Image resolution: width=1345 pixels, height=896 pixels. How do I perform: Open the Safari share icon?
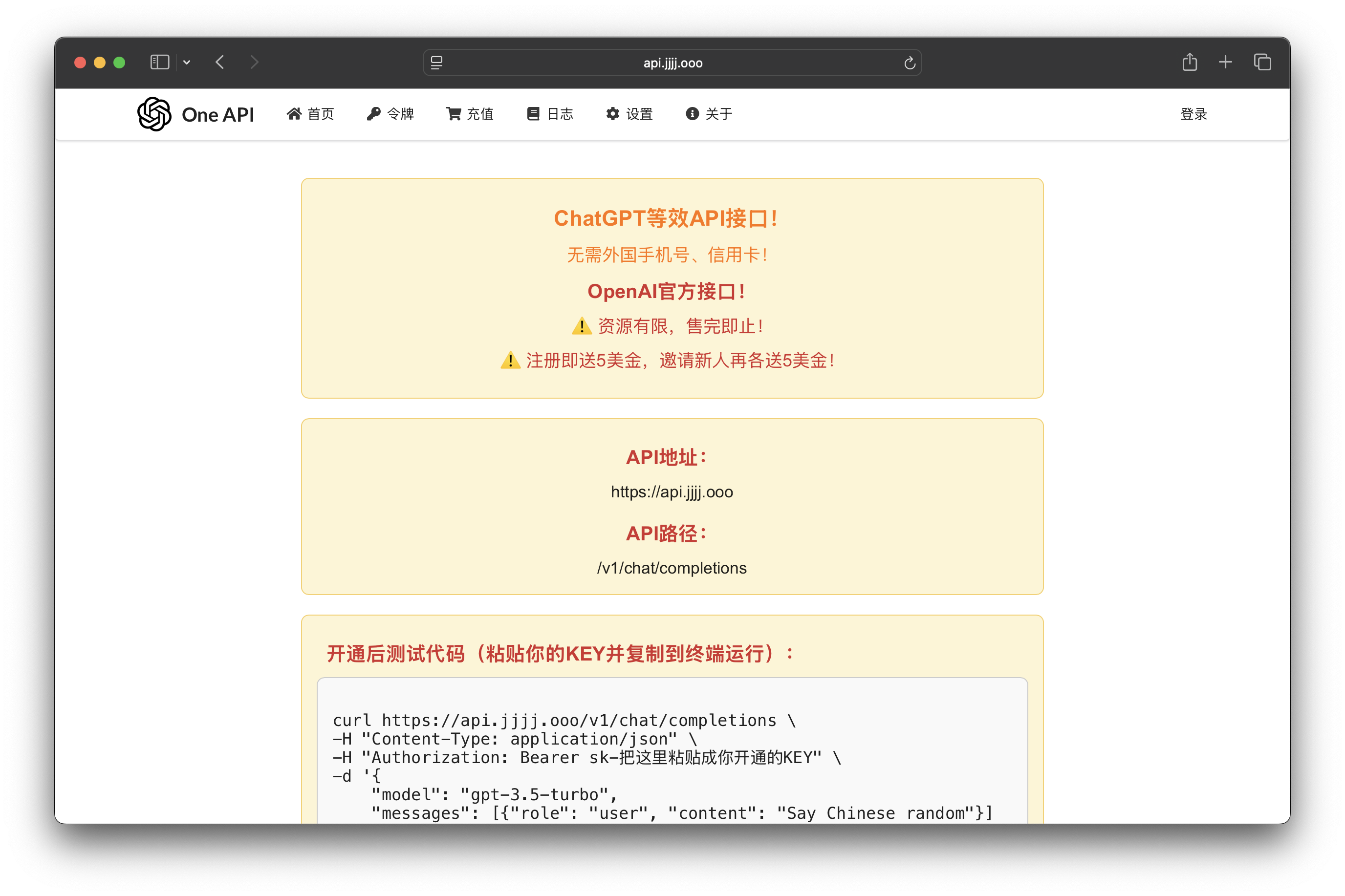click(x=1190, y=62)
